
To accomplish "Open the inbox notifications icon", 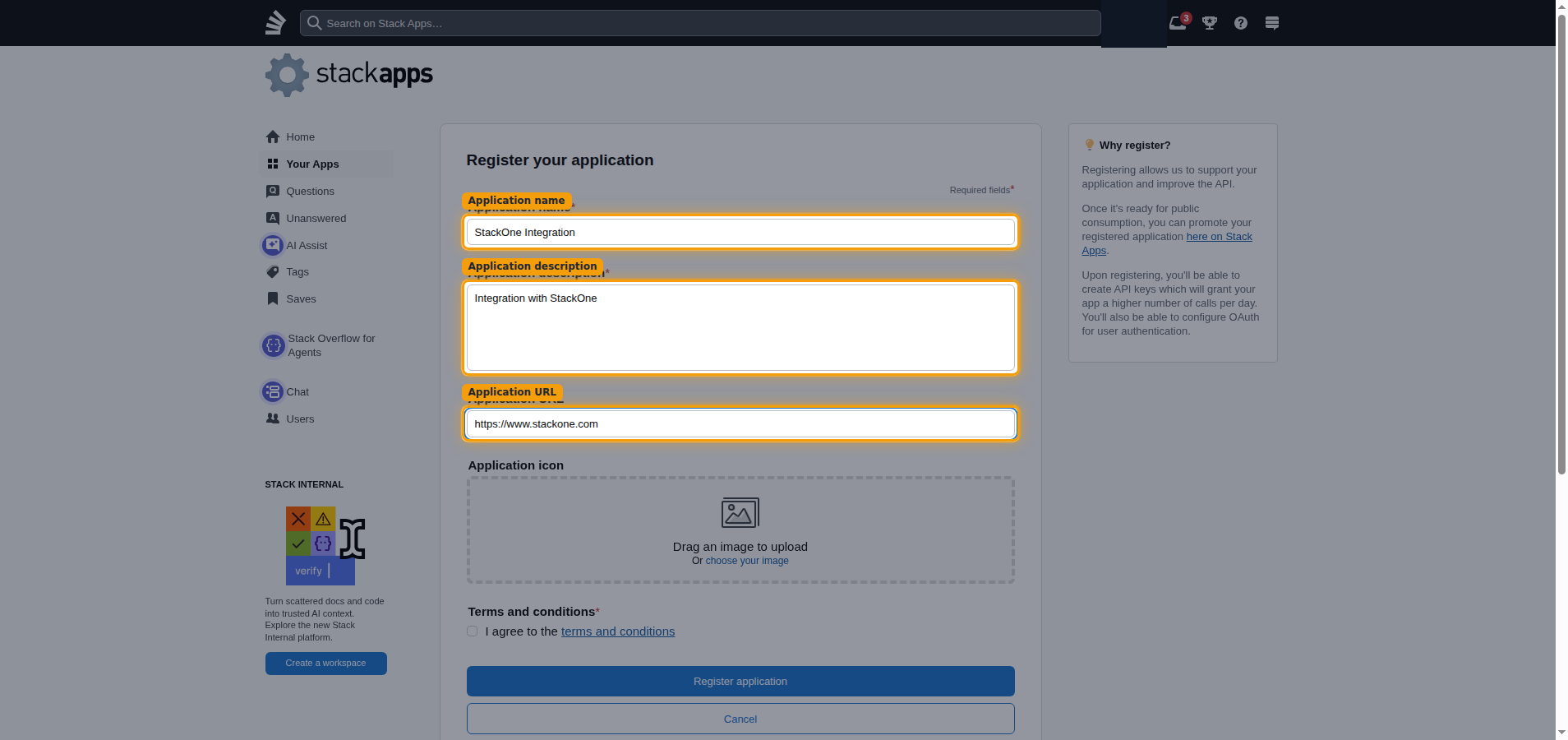I will coord(1178,23).
